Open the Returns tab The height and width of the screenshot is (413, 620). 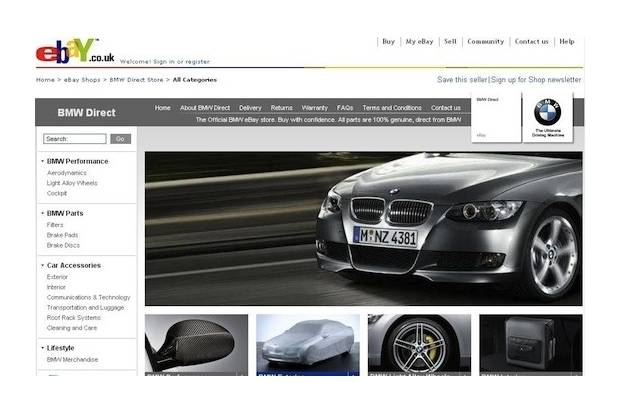coord(282,108)
